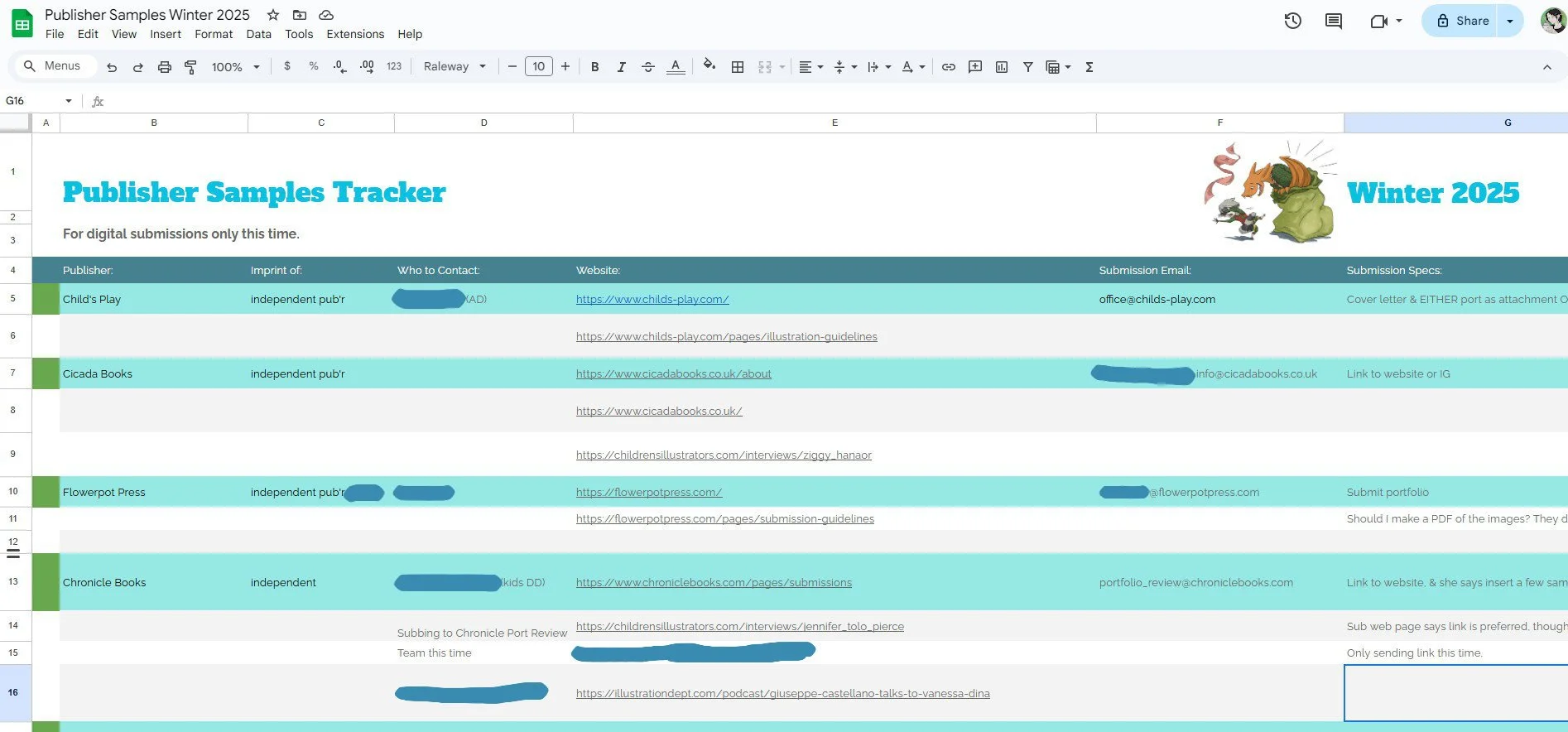The width and height of the screenshot is (1568, 732).
Task: Open the Format menu
Action: tap(214, 34)
